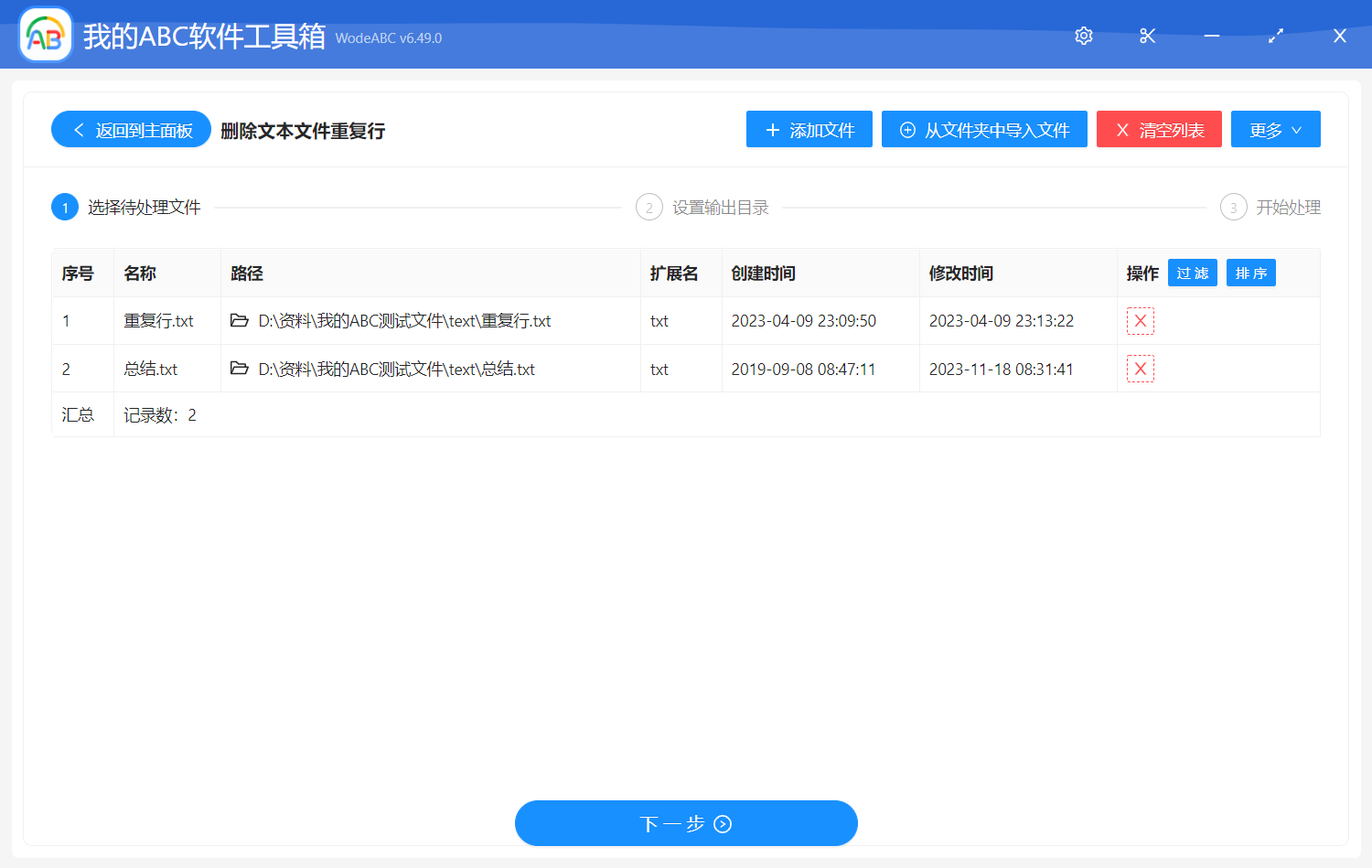Open folder location of 重复行.txt
Screen dimensions: 1372x868
pyautogui.click(x=238, y=320)
